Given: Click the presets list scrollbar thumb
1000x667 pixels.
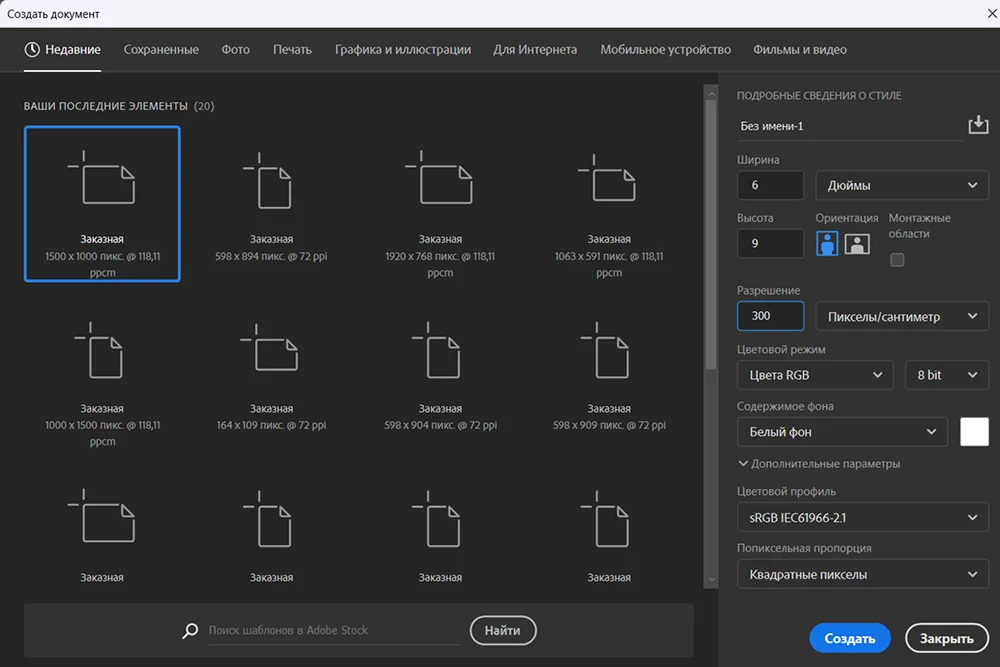Looking at the screenshot, I should tap(711, 235).
